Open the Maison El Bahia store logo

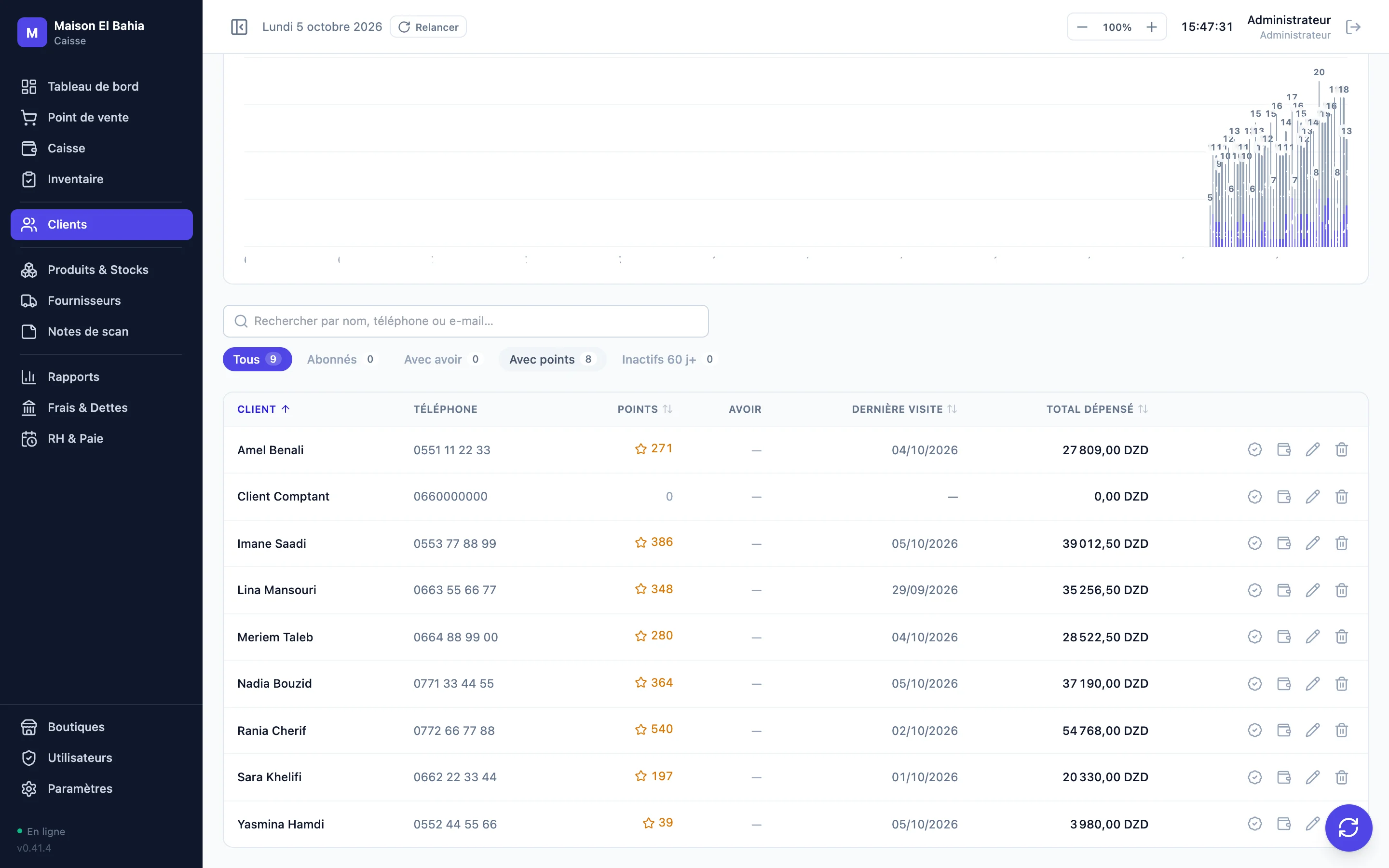(32, 33)
